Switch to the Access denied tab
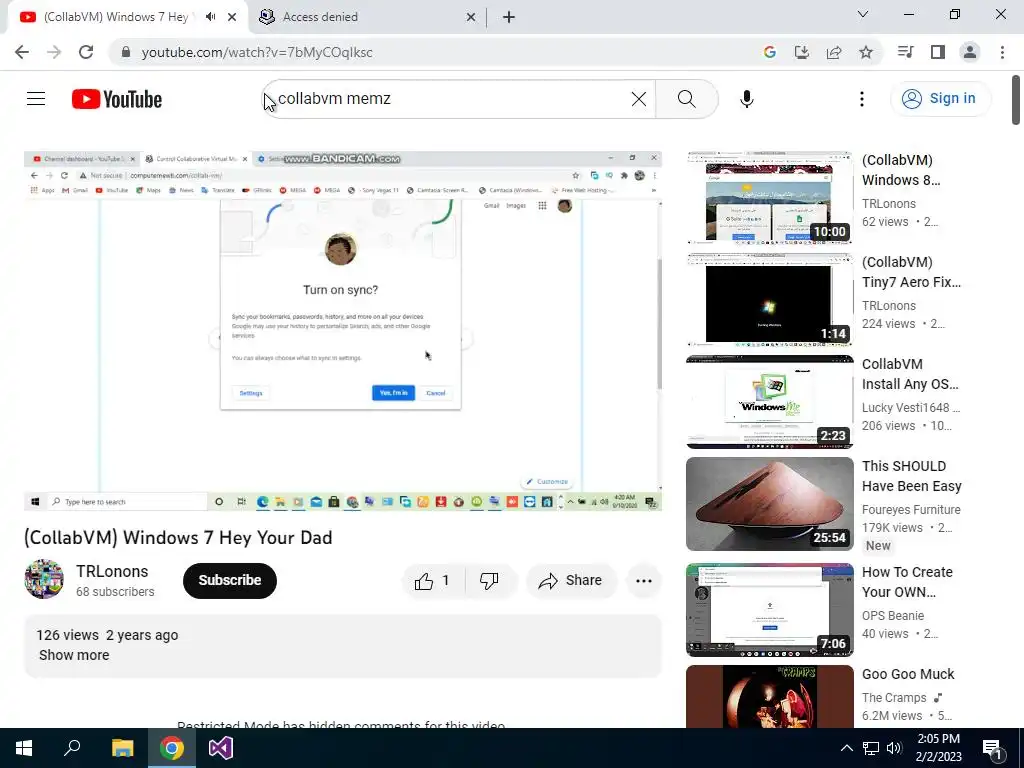Screen dimensions: 1024x768 pyautogui.click(x=368, y=17)
